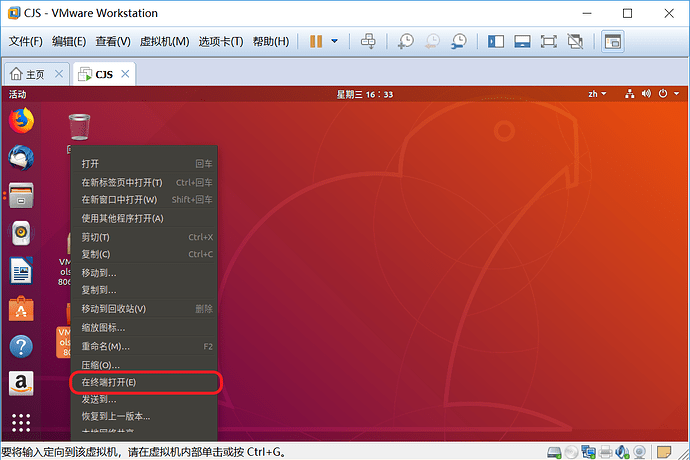690x460 pixels.
Task: Click the printer status bar icon
Action: pos(606,452)
